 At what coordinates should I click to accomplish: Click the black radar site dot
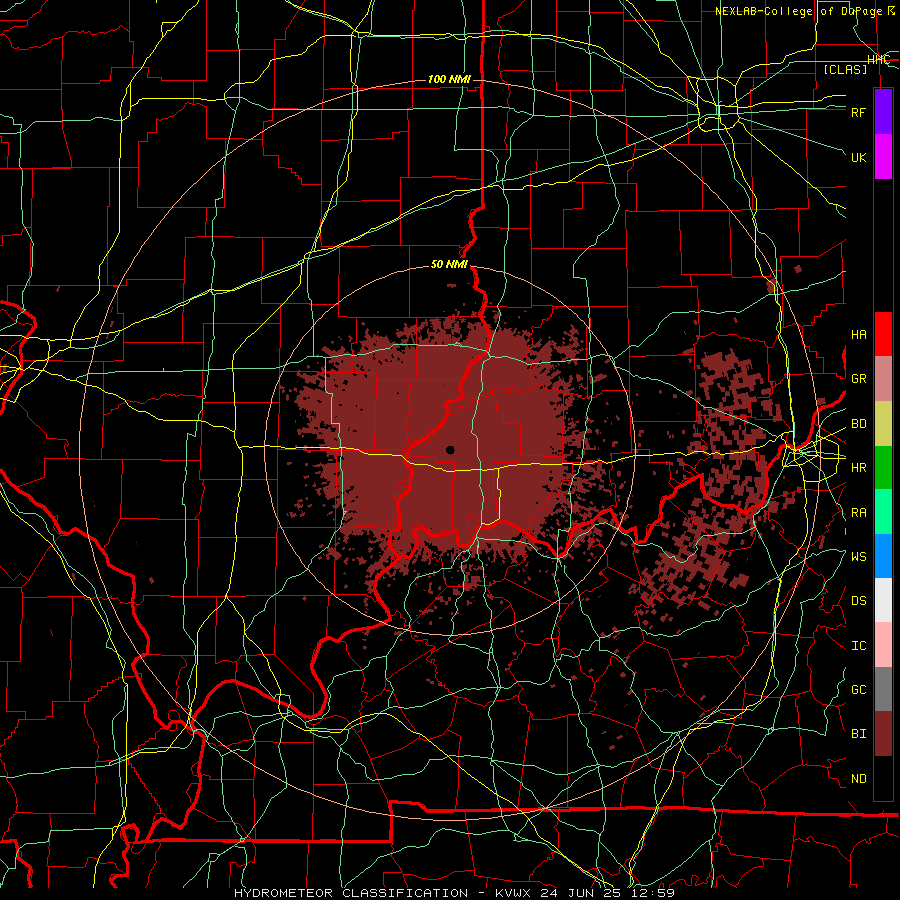coord(450,450)
